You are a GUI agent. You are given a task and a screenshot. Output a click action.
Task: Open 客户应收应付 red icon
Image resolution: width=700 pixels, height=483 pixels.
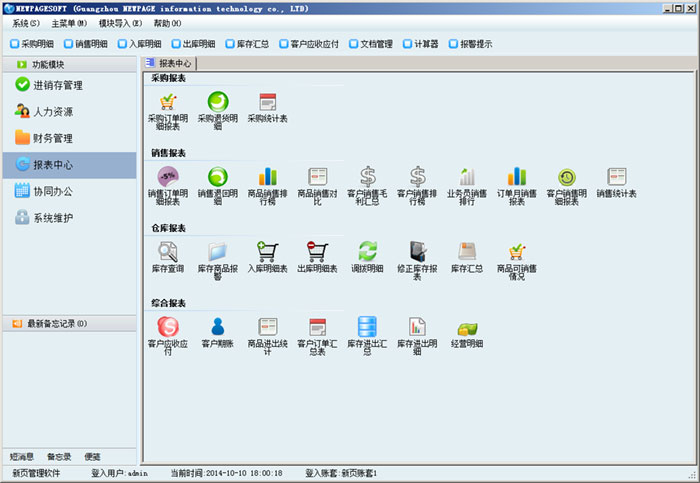tap(168, 327)
